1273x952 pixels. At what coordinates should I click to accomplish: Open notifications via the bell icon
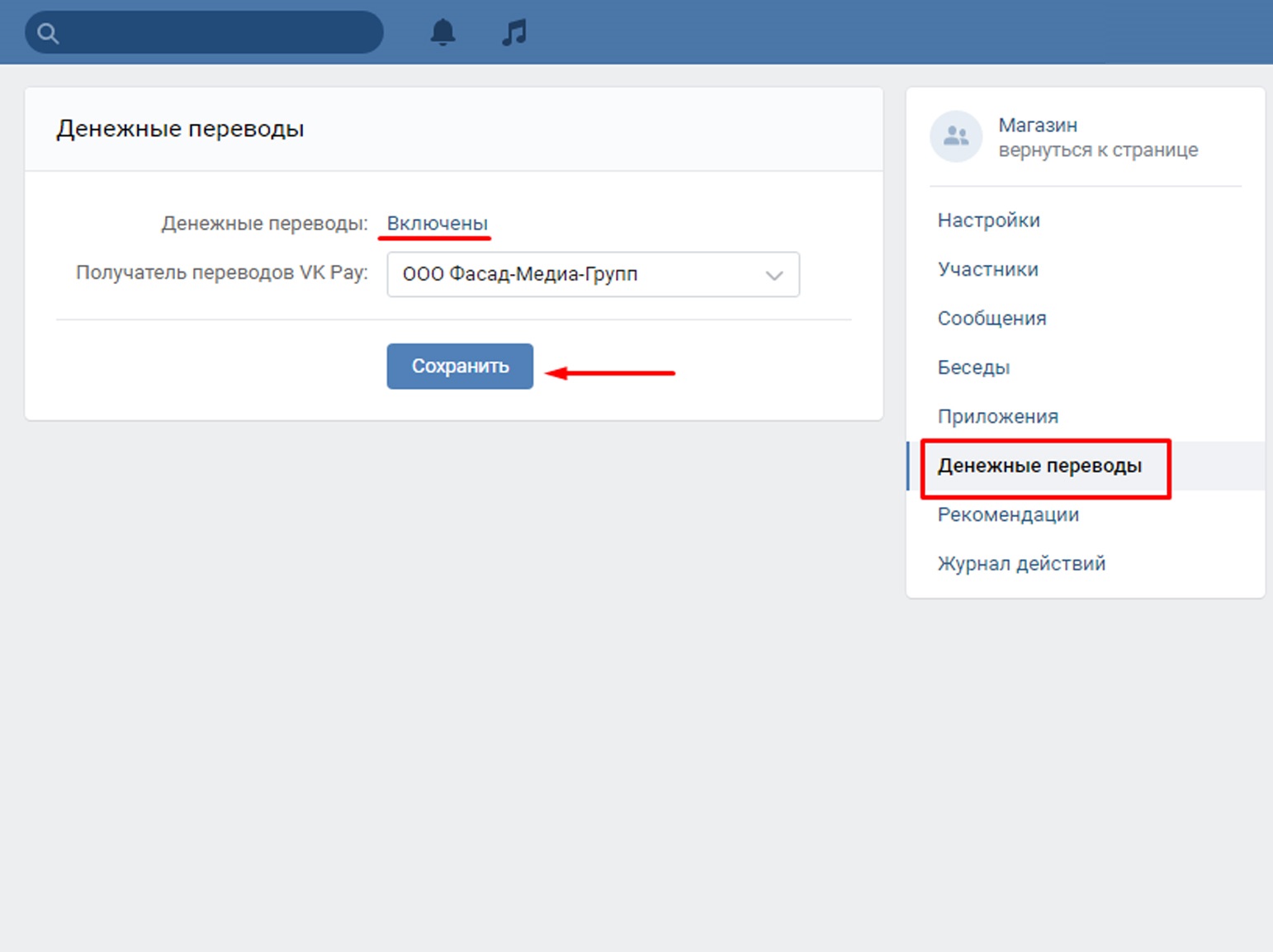(442, 32)
